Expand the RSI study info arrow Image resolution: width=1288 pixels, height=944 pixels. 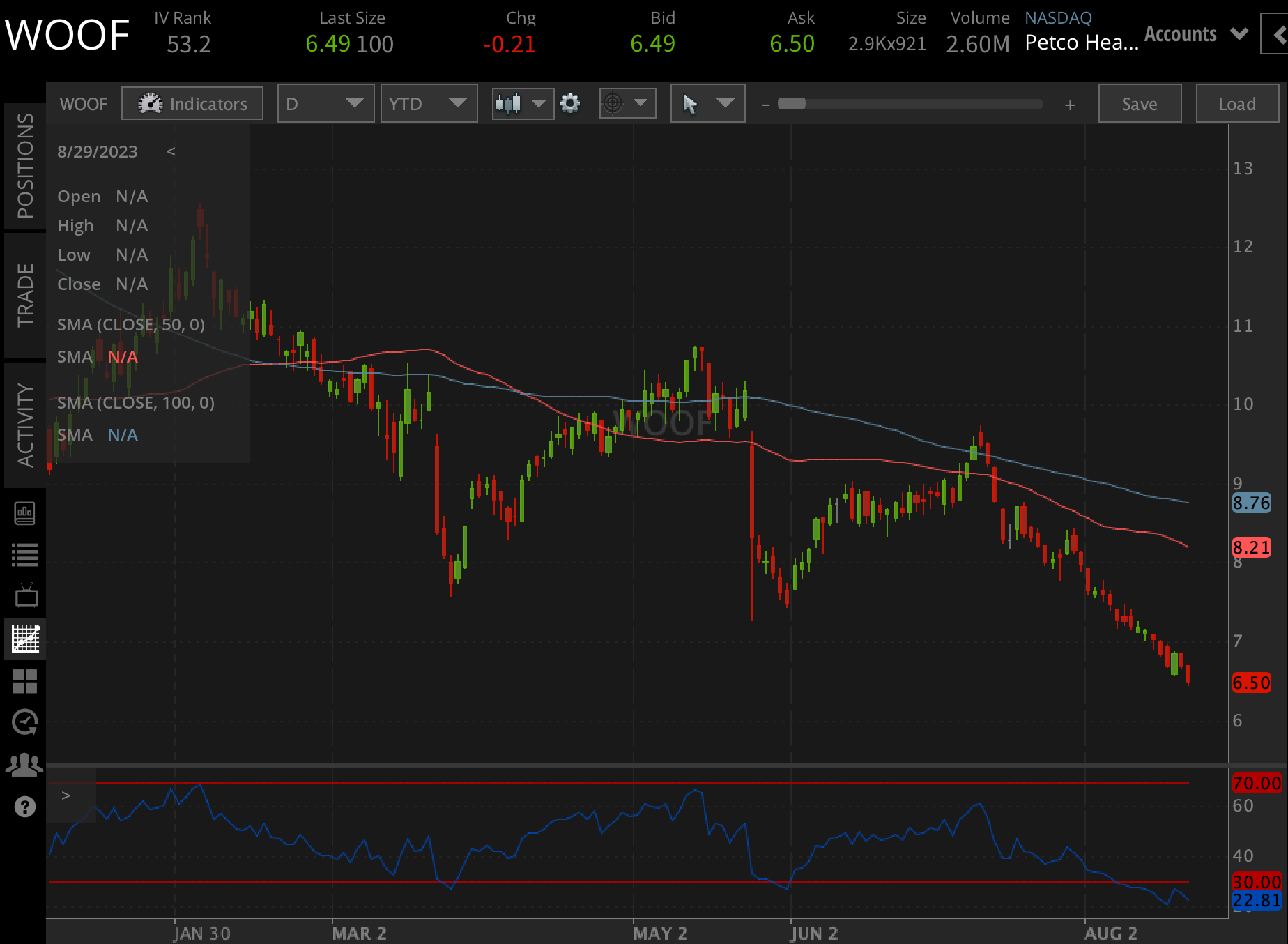coord(66,795)
